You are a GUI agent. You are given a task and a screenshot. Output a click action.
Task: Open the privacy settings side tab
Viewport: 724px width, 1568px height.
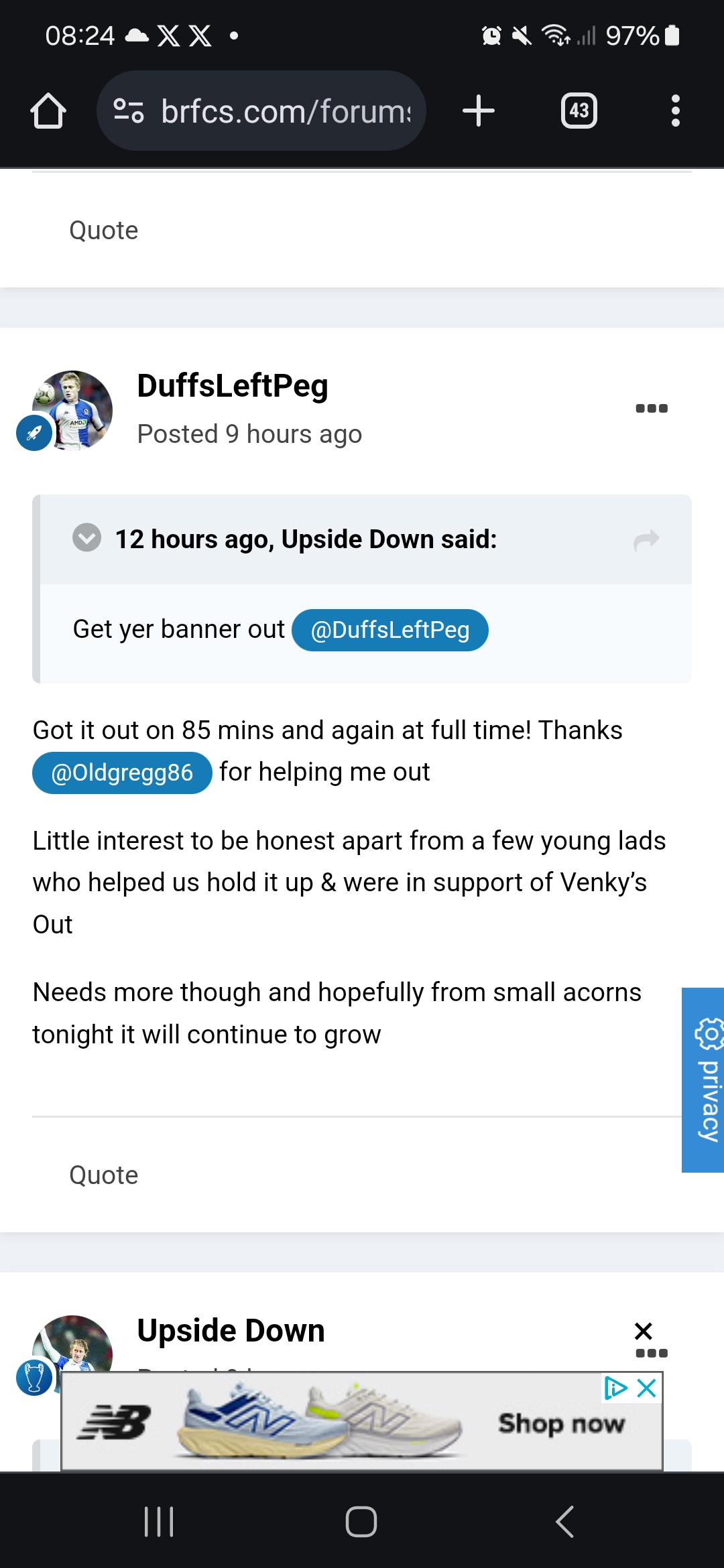tap(705, 1080)
